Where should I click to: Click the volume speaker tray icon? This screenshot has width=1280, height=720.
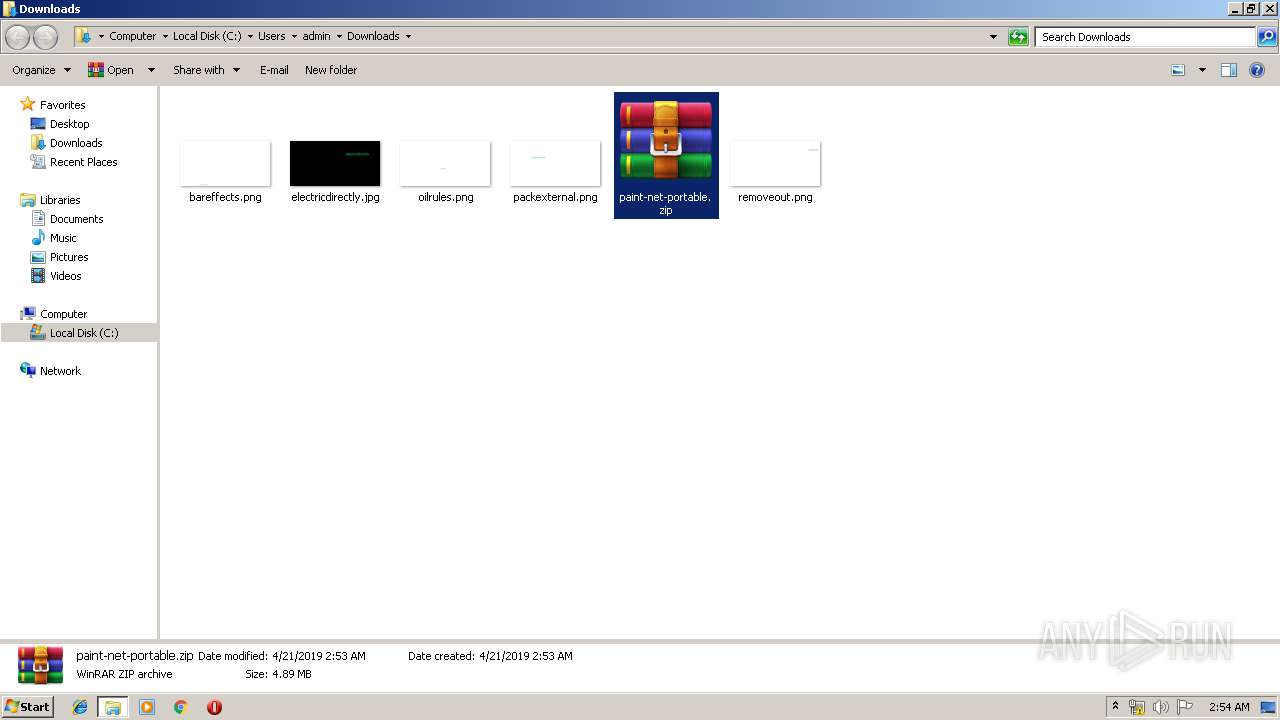pyautogui.click(x=1161, y=707)
